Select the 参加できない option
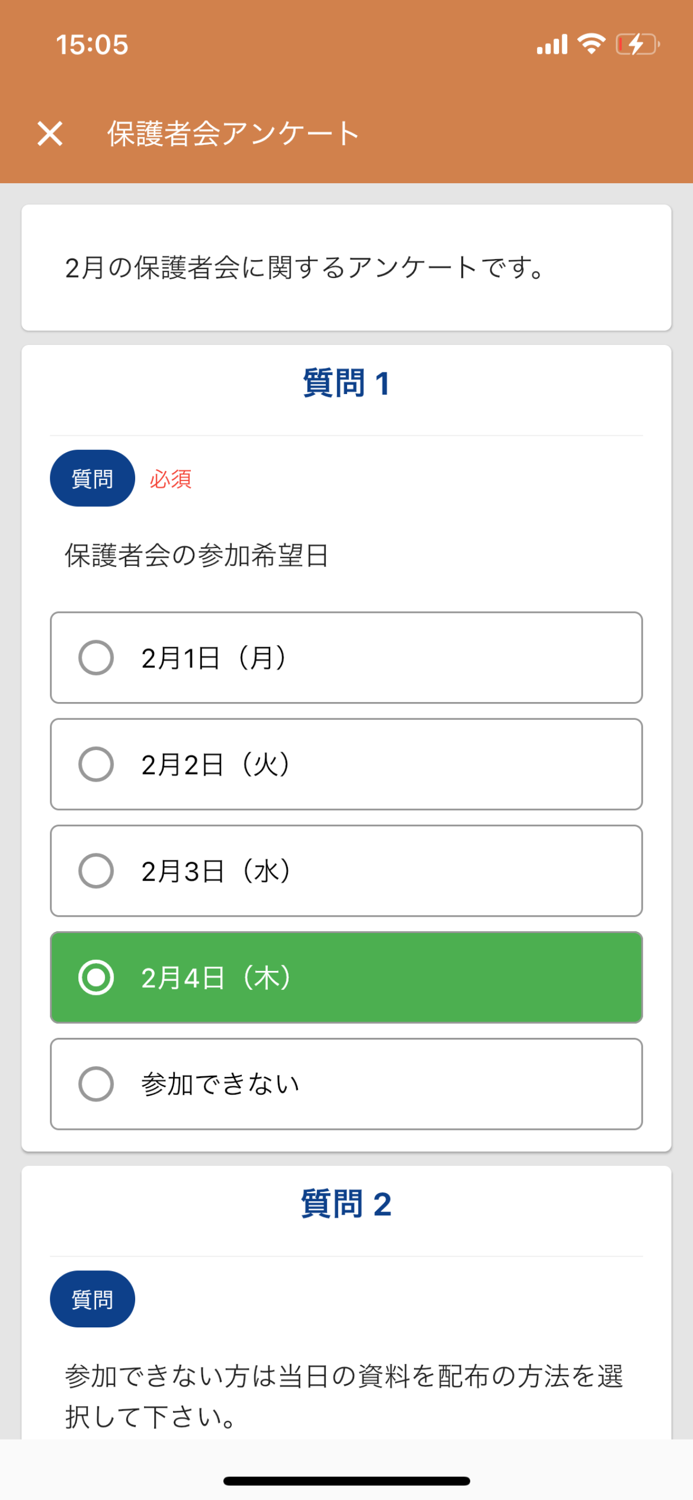 click(x=346, y=1084)
